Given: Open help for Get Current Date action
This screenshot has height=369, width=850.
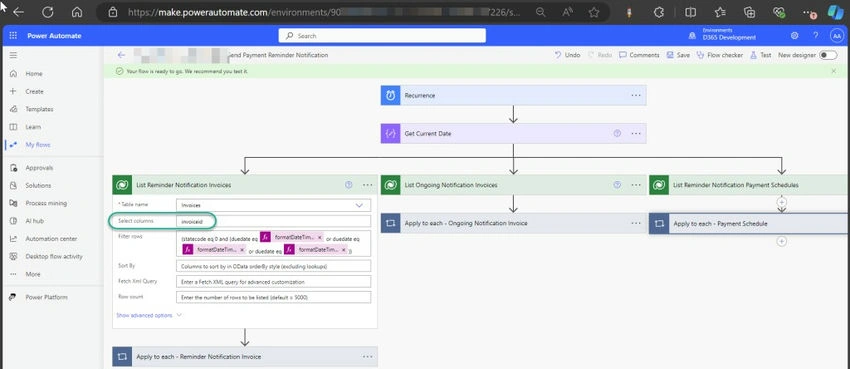Looking at the screenshot, I should (x=617, y=133).
